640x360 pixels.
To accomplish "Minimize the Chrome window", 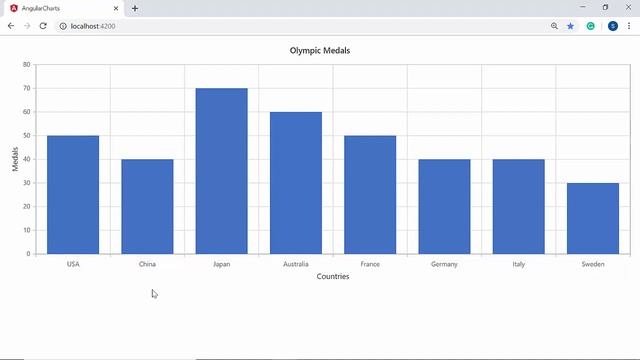I will coord(582,7).
